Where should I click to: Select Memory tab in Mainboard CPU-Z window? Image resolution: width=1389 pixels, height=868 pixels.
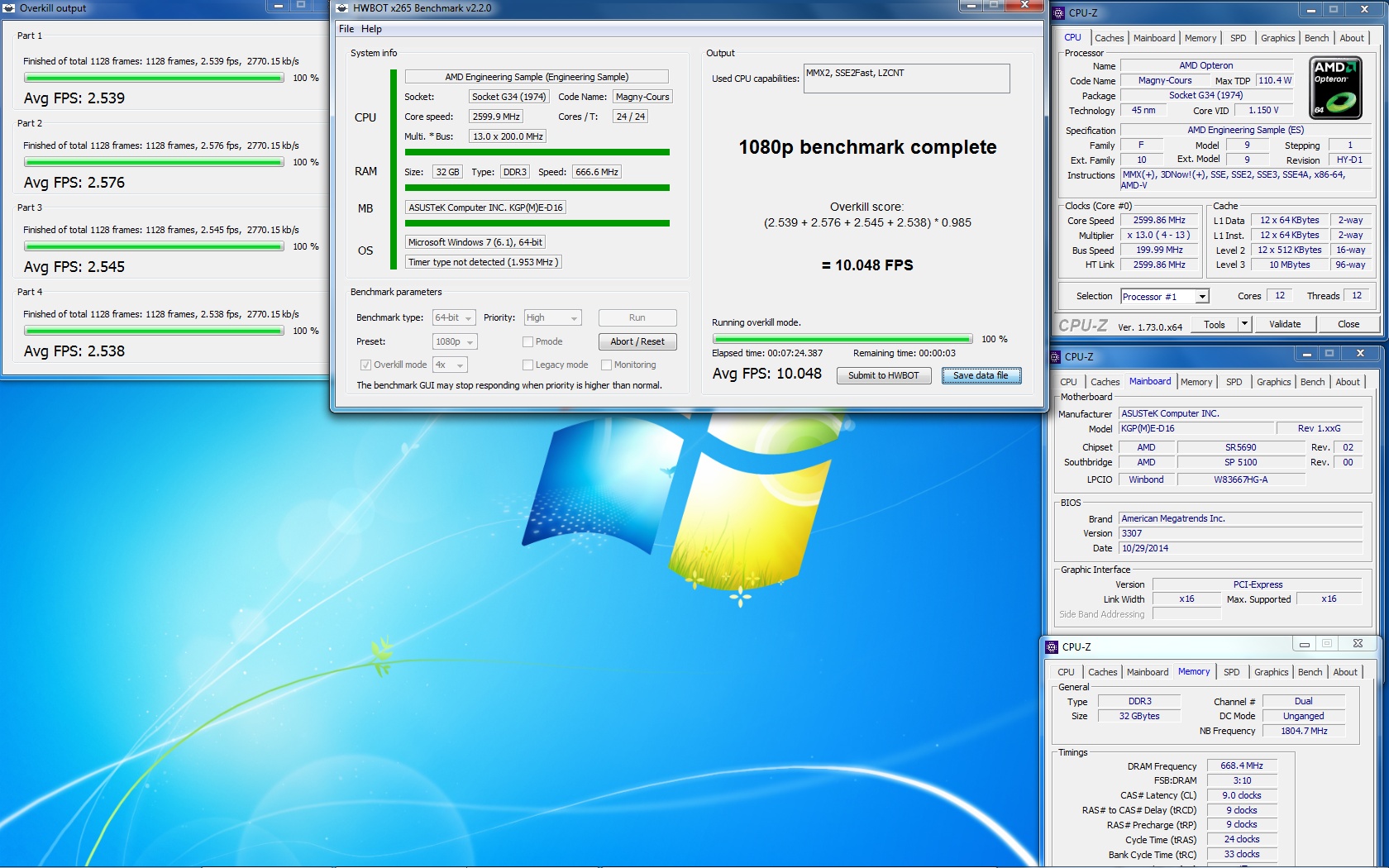1196,382
